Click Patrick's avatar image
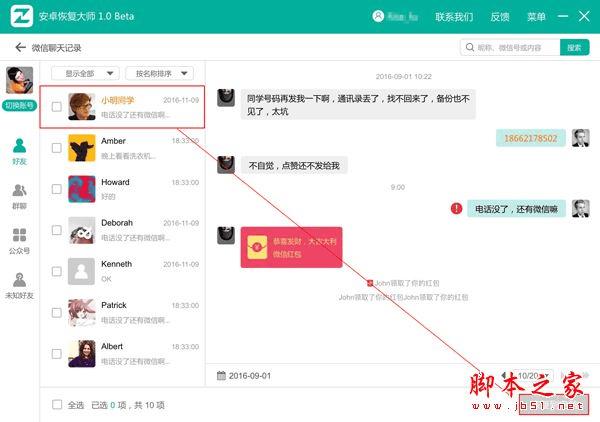This screenshot has width=600, height=422. point(82,313)
